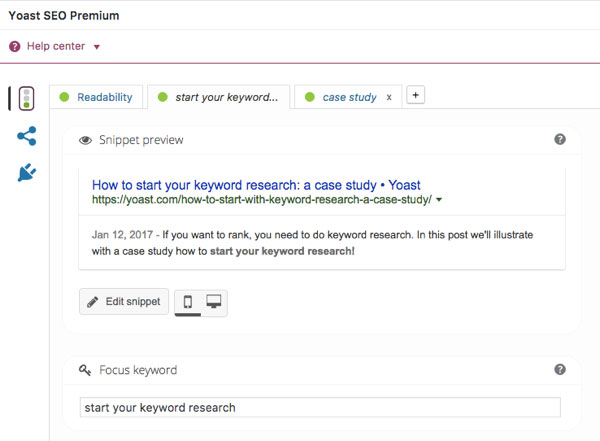Click the Snippet preview help question mark

pos(560,139)
